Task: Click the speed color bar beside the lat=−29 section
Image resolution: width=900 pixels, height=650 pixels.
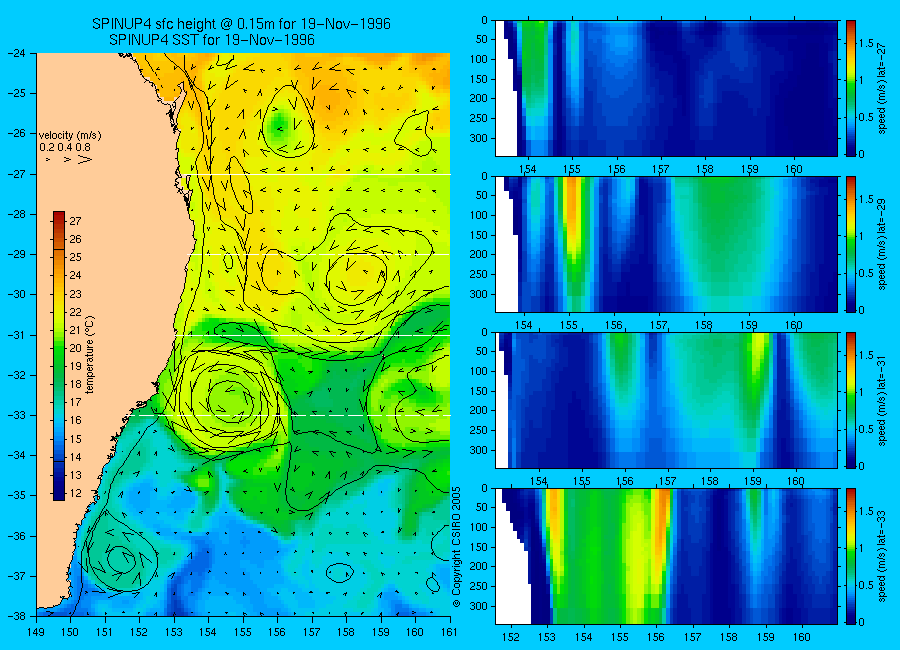Action: tap(850, 244)
